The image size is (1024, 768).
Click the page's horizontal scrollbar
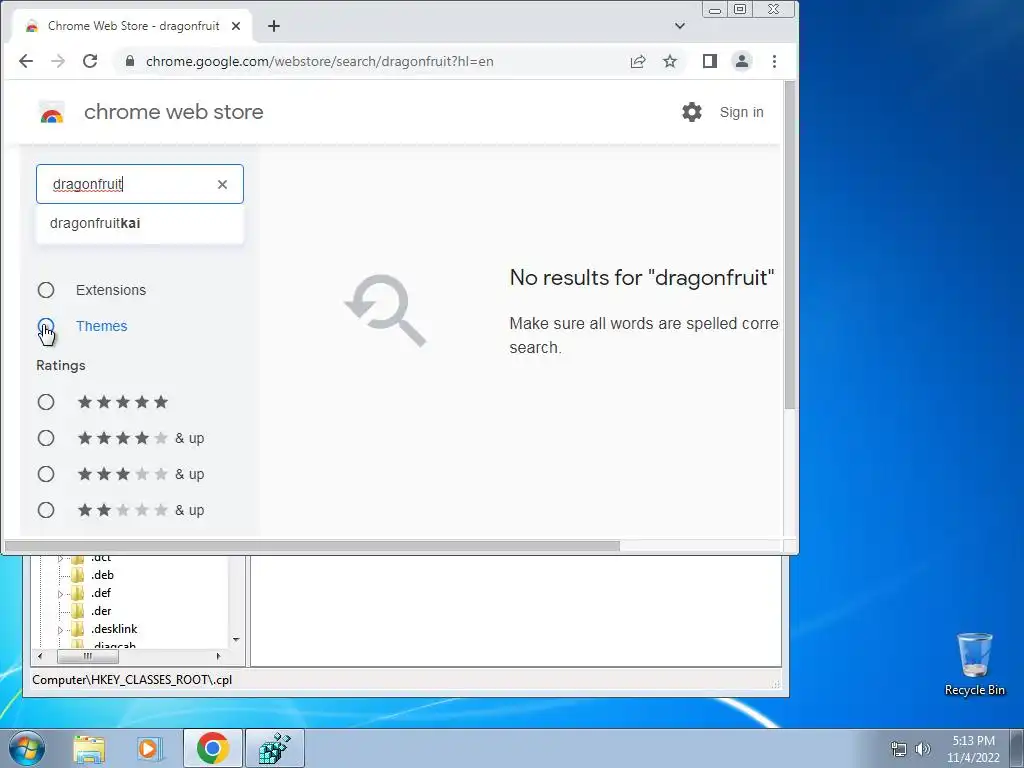pos(312,545)
